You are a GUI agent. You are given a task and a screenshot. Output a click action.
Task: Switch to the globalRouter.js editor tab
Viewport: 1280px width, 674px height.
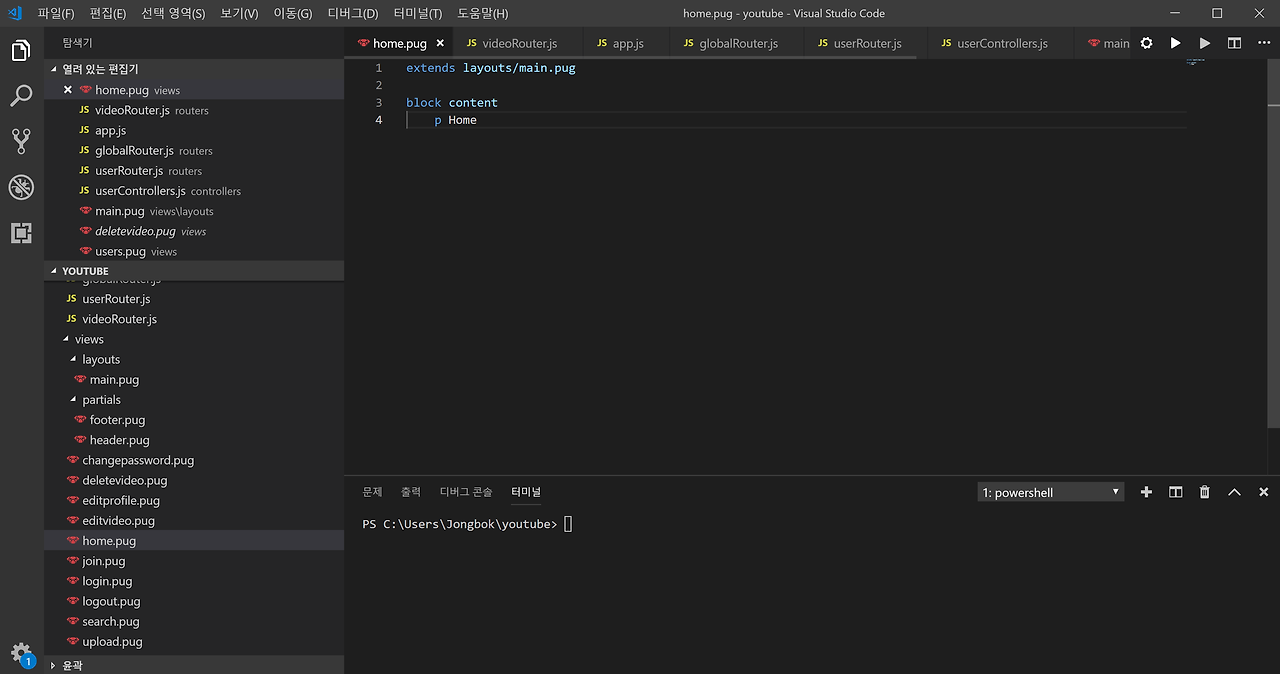click(x=737, y=43)
